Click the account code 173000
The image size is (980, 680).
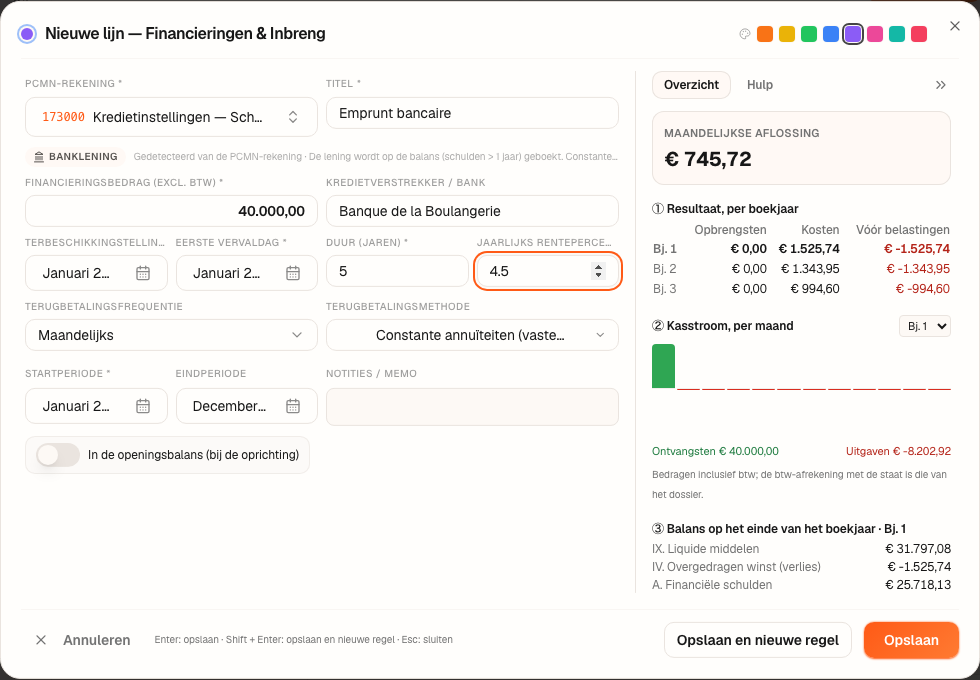pos(63,117)
